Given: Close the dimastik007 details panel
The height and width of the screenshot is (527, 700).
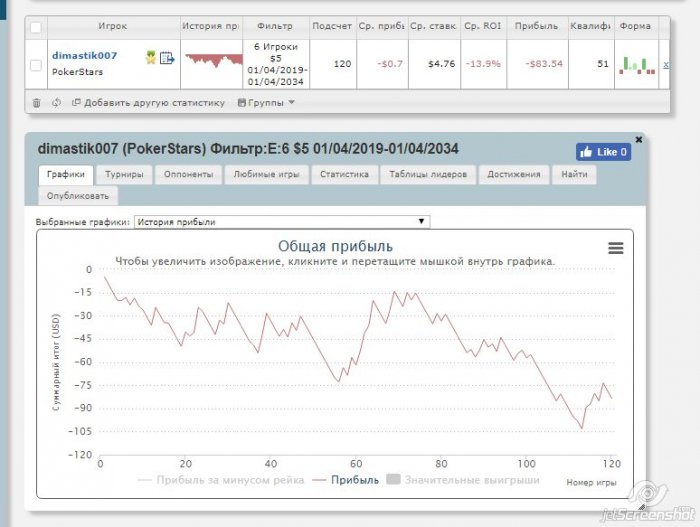Looking at the screenshot, I should click(x=639, y=139).
